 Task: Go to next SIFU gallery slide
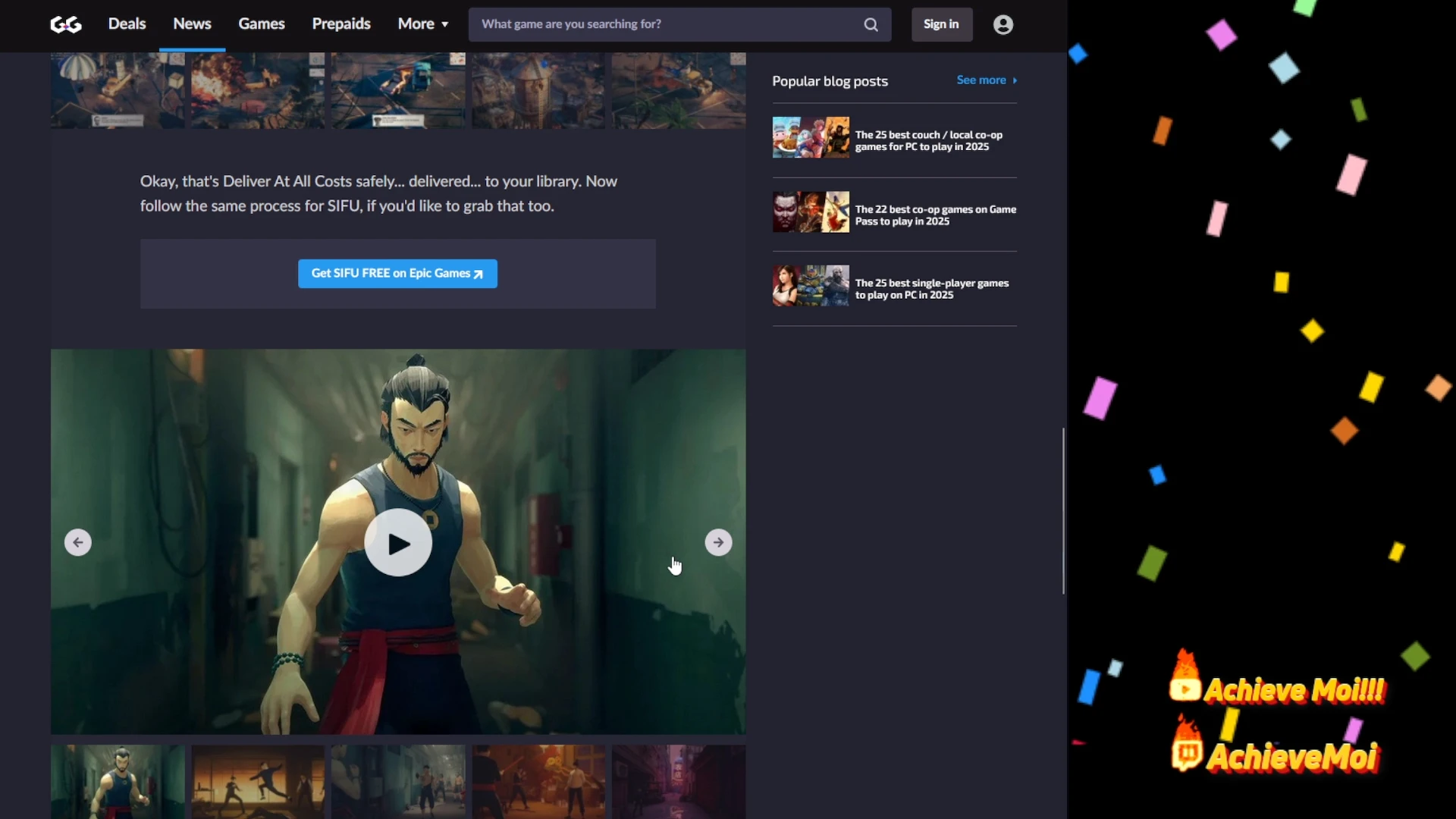[x=718, y=542]
